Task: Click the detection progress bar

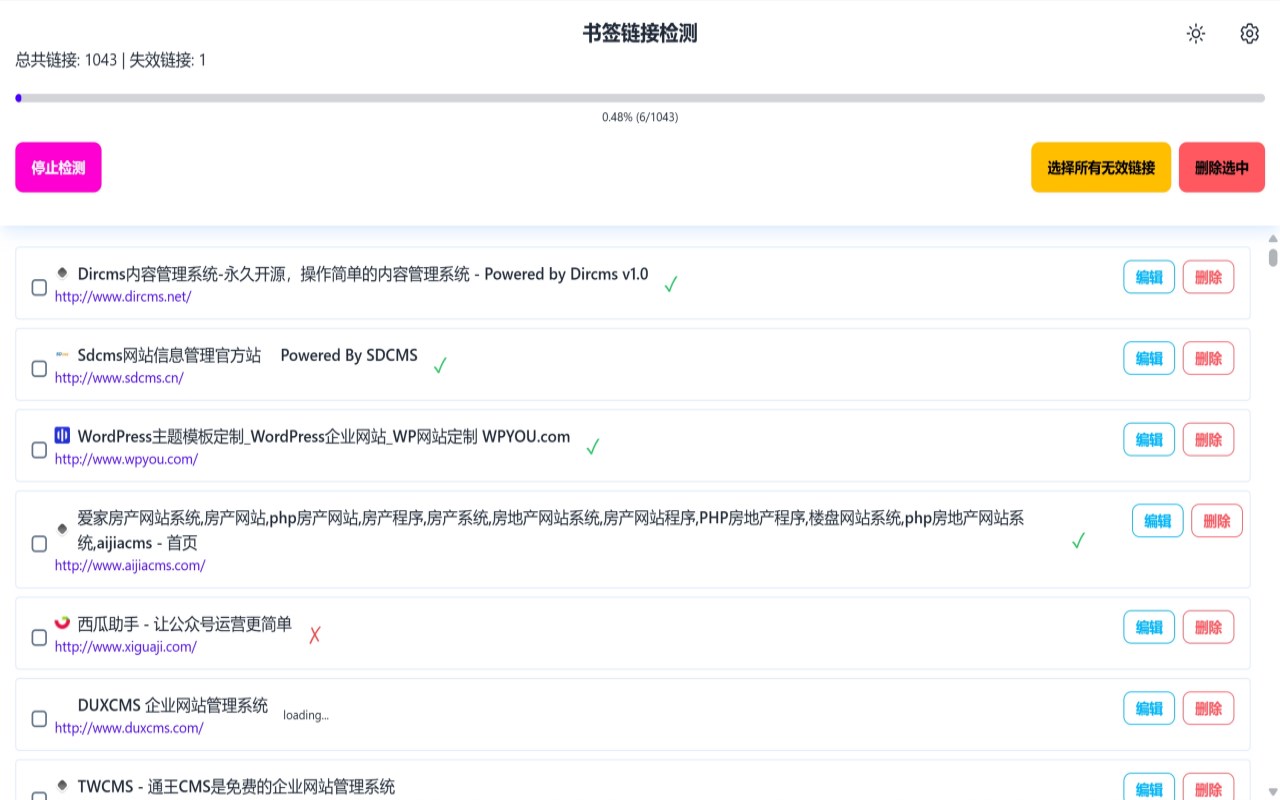Action: (640, 98)
